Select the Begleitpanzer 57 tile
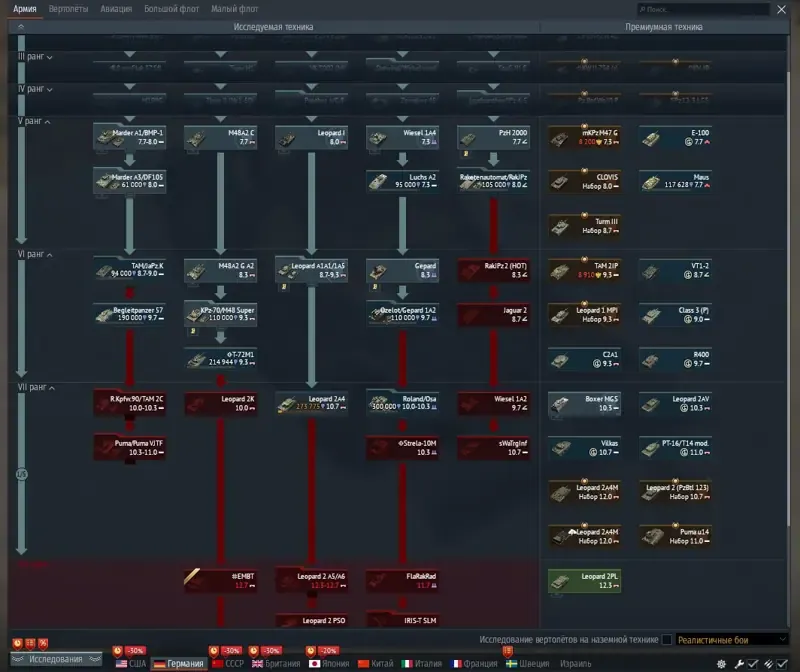Screen dimensions: 800x672 [x=130, y=314]
